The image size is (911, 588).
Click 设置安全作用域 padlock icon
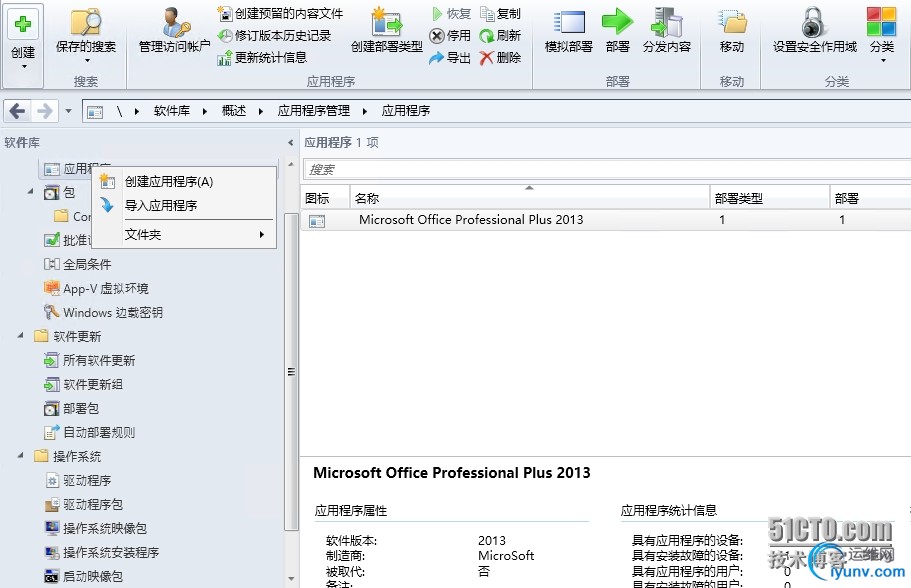pos(814,22)
